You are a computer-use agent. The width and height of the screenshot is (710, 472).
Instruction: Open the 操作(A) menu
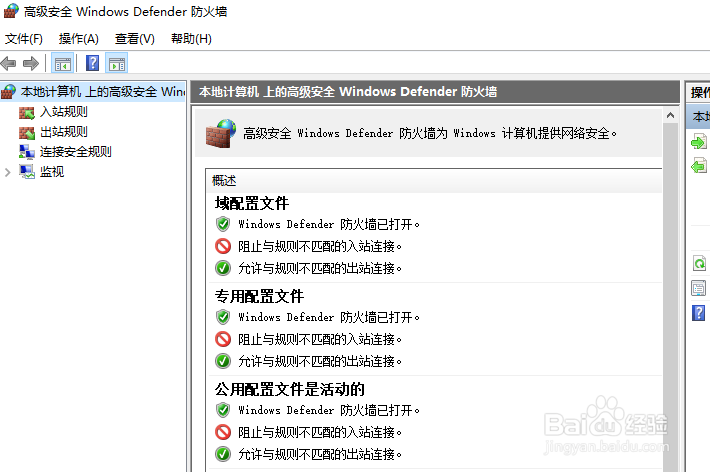(x=78, y=39)
